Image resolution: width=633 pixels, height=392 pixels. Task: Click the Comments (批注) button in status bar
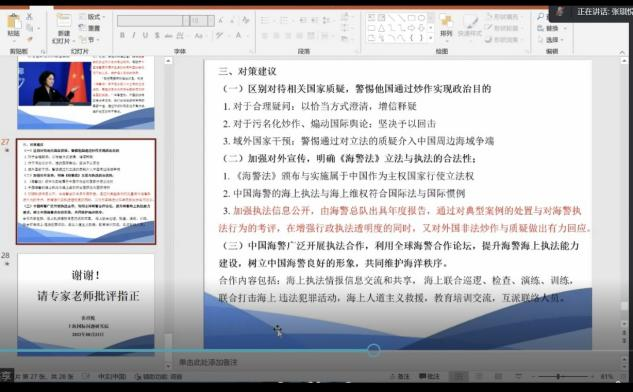pos(429,376)
